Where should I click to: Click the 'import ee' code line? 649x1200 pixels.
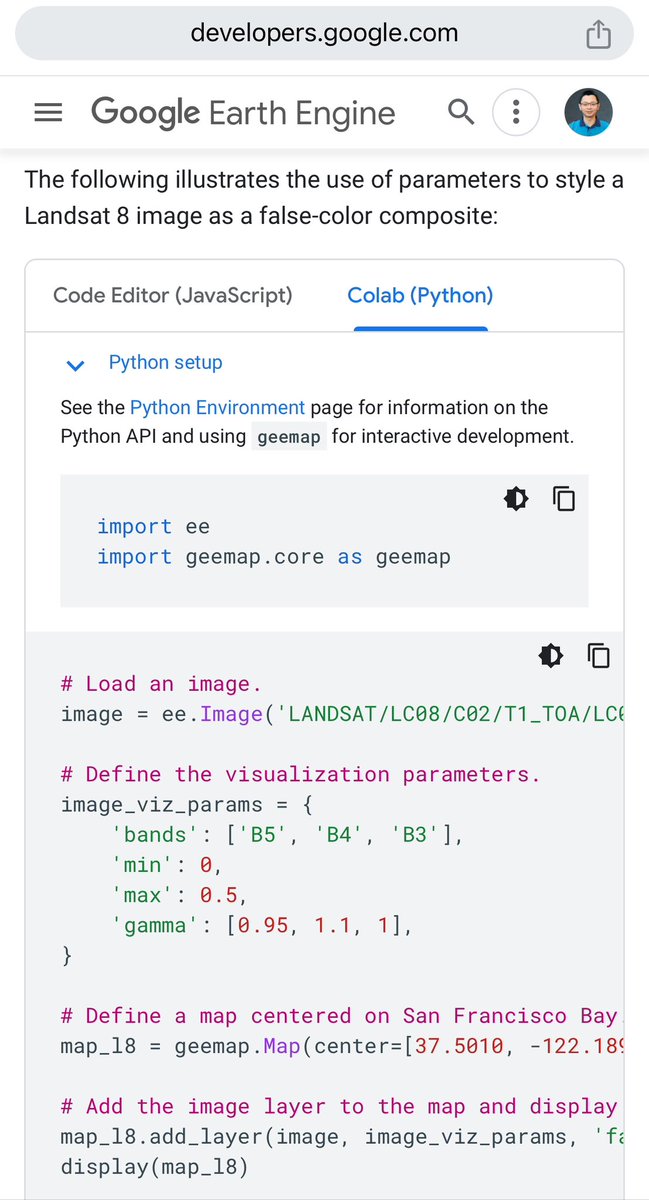click(153, 526)
